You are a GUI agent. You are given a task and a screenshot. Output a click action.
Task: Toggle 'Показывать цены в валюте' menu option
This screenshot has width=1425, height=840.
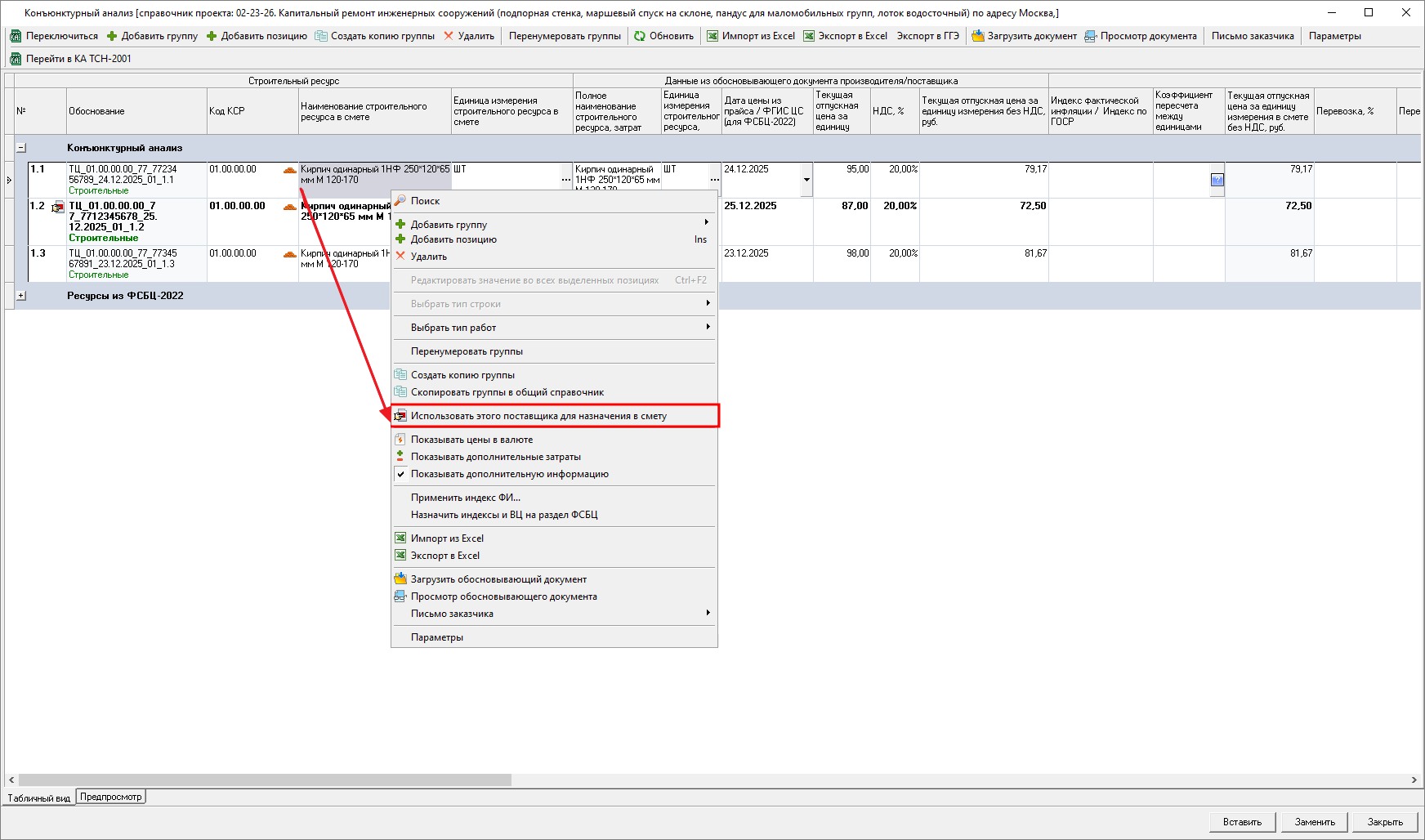tap(471, 440)
